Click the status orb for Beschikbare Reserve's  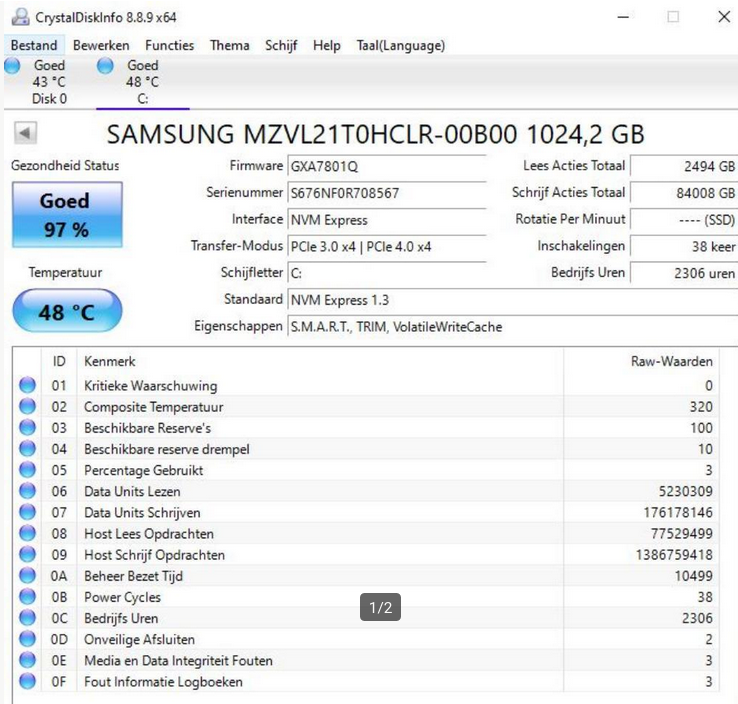tap(27, 427)
